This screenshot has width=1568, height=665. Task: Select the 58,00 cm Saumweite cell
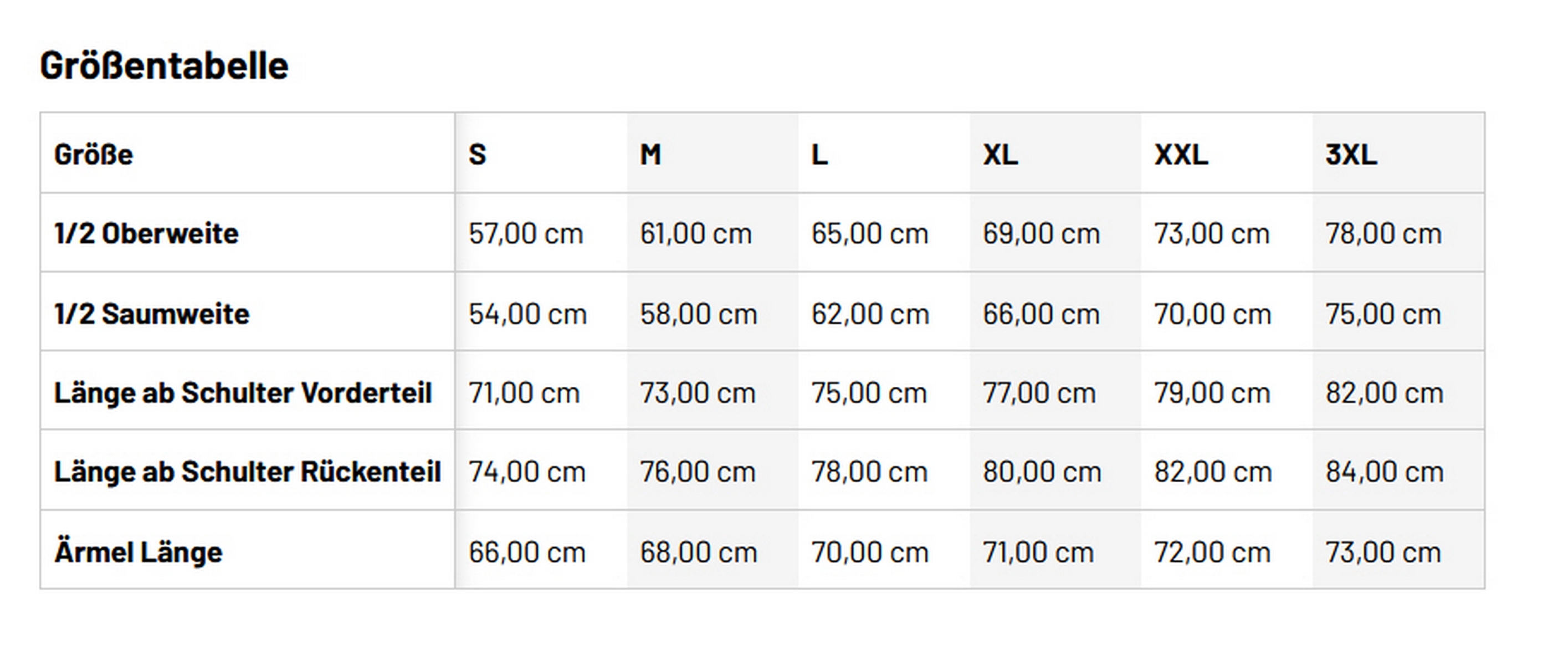click(698, 314)
